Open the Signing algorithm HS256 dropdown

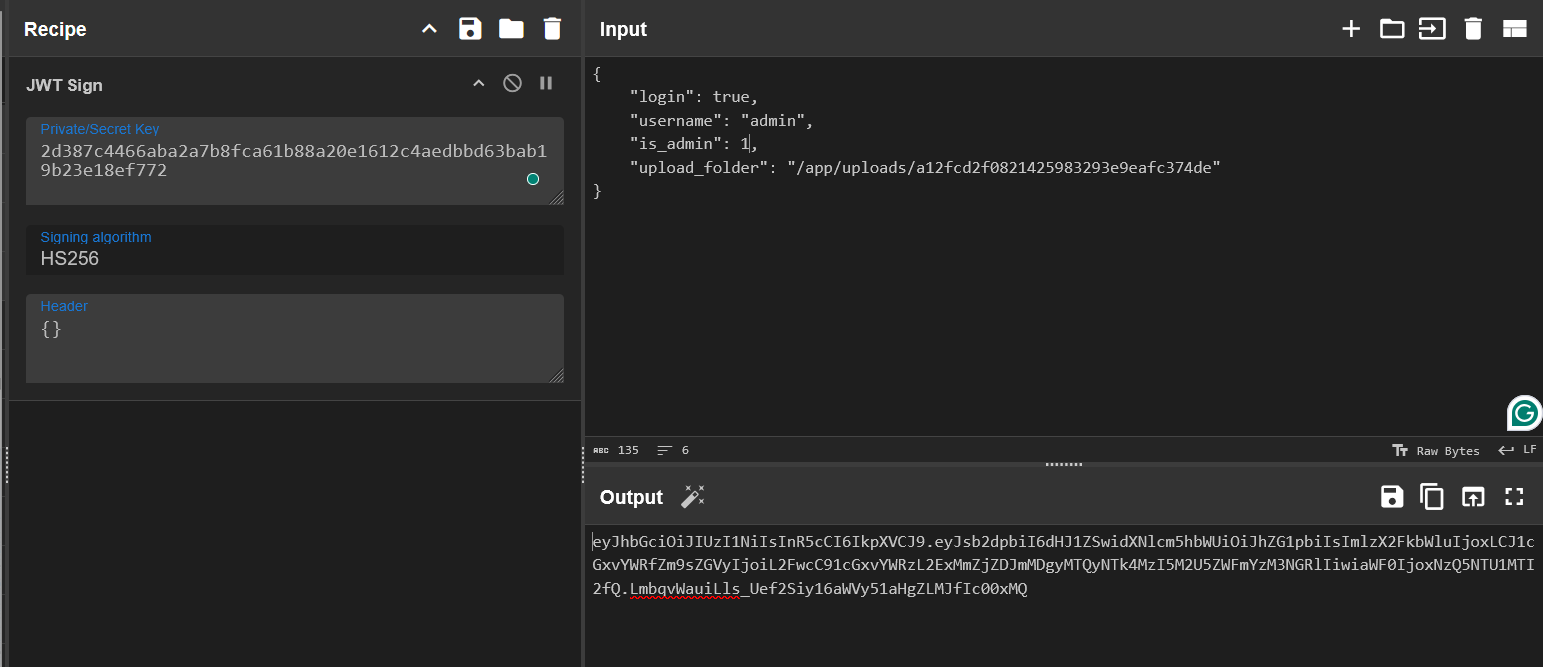294,250
